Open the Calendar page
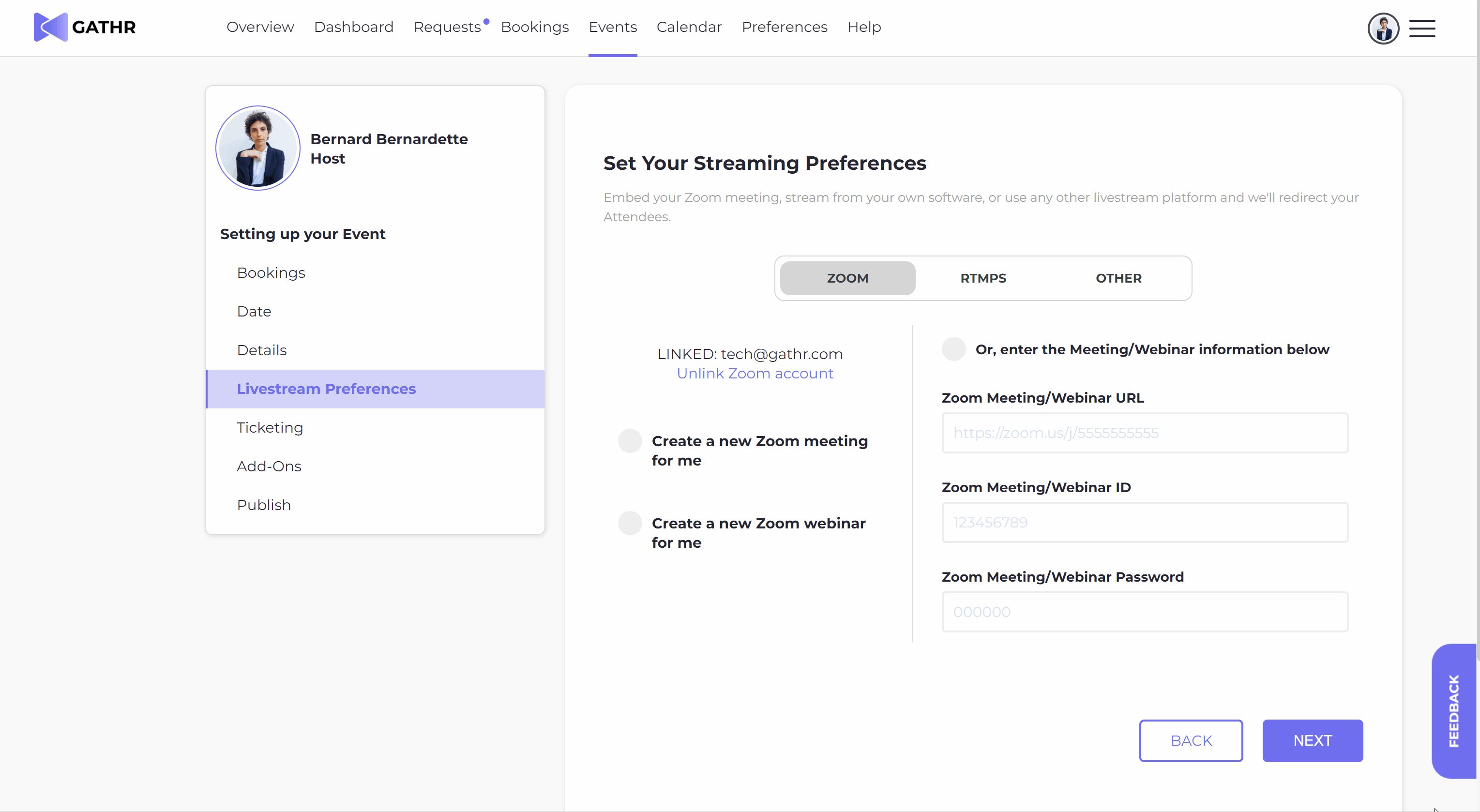 pyautogui.click(x=690, y=27)
